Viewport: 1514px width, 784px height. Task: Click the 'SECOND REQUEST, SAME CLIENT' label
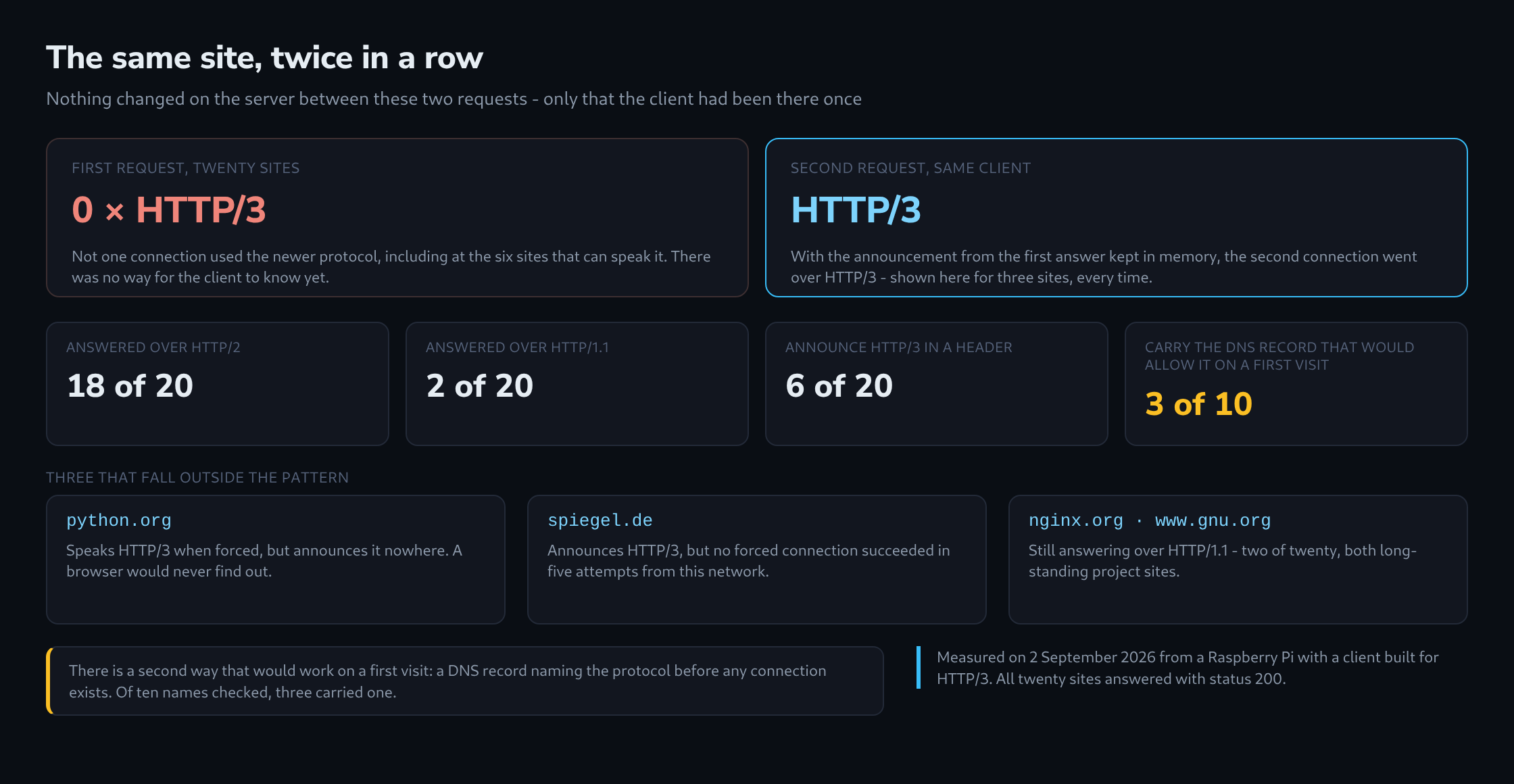click(910, 168)
